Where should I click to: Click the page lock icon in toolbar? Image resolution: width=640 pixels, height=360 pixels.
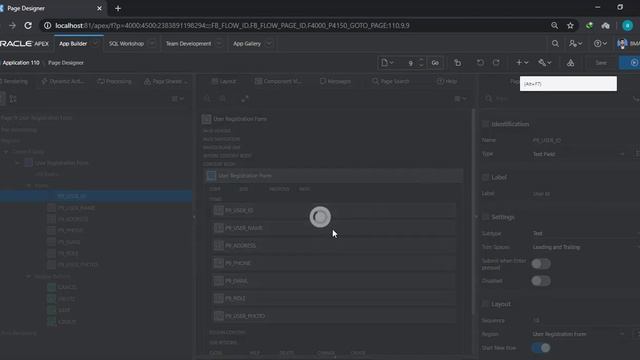[458, 63]
